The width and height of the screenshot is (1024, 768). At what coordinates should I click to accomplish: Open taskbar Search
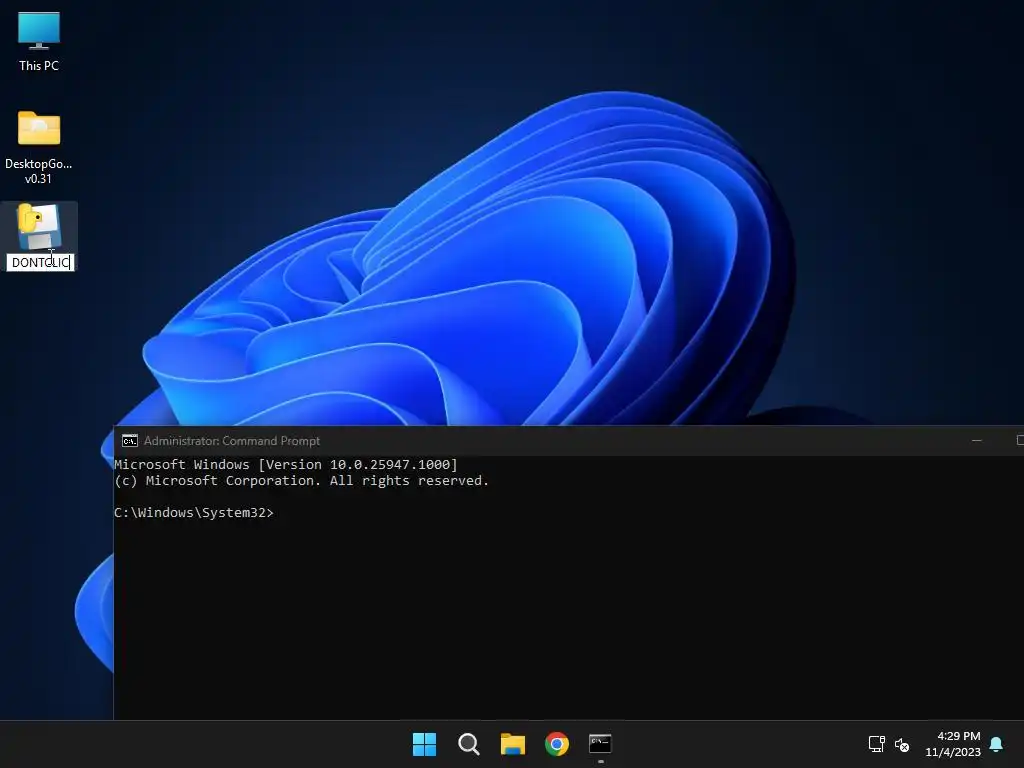pyautogui.click(x=468, y=744)
